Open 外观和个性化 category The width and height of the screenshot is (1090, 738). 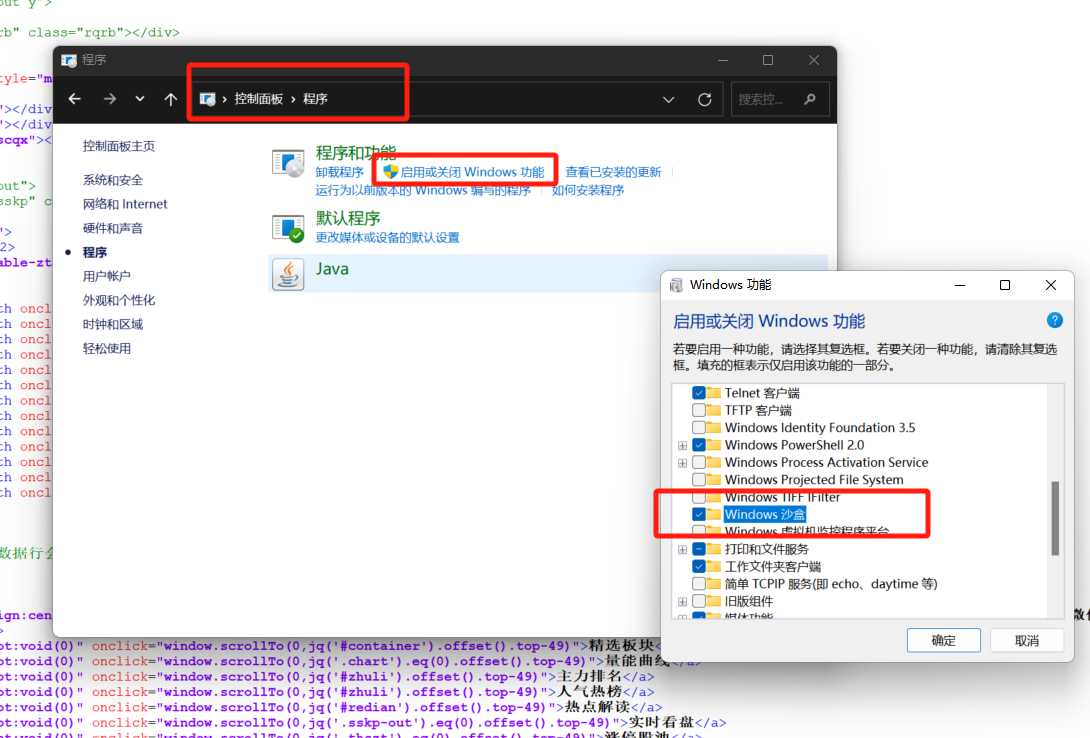coord(119,300)
